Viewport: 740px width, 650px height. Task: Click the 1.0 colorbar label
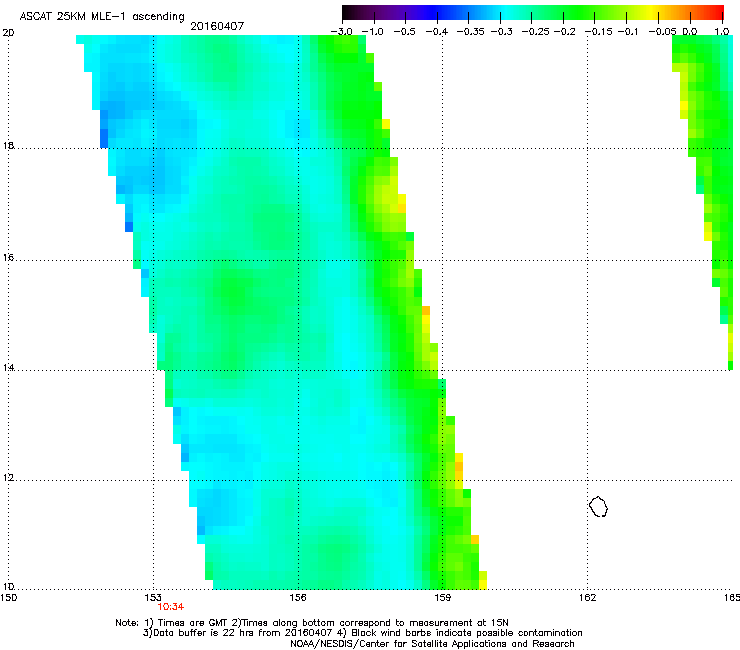722,32
